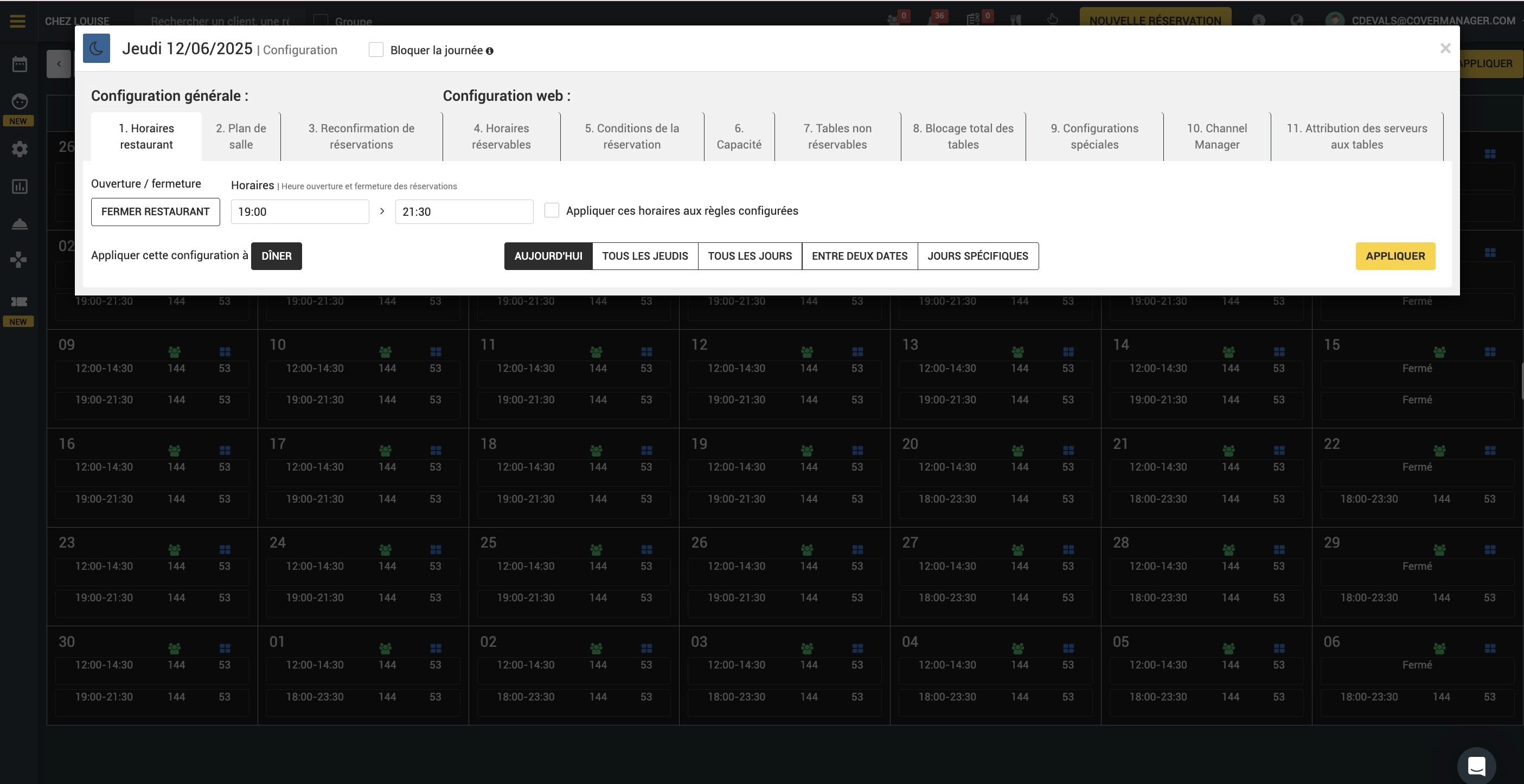Open the 2. Plan de salle tab
This screenshot has height=784, width=1524.
241,137
